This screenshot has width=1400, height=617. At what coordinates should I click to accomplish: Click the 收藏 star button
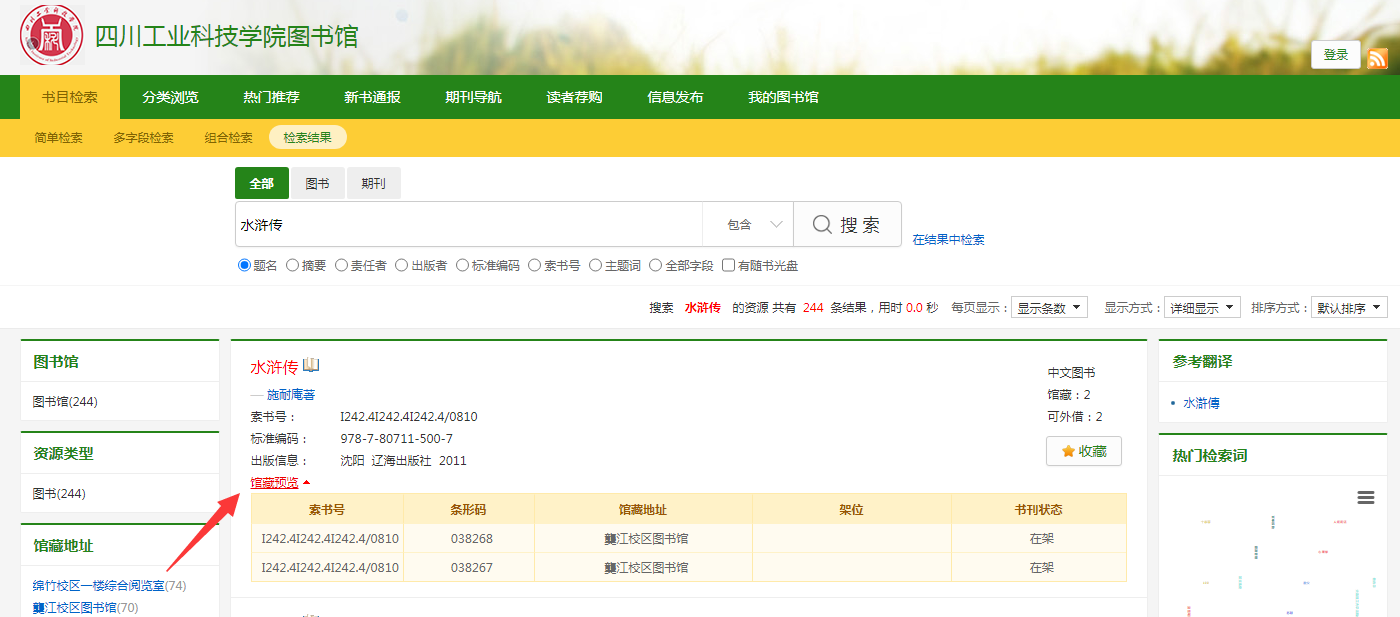pos(1083,451)
